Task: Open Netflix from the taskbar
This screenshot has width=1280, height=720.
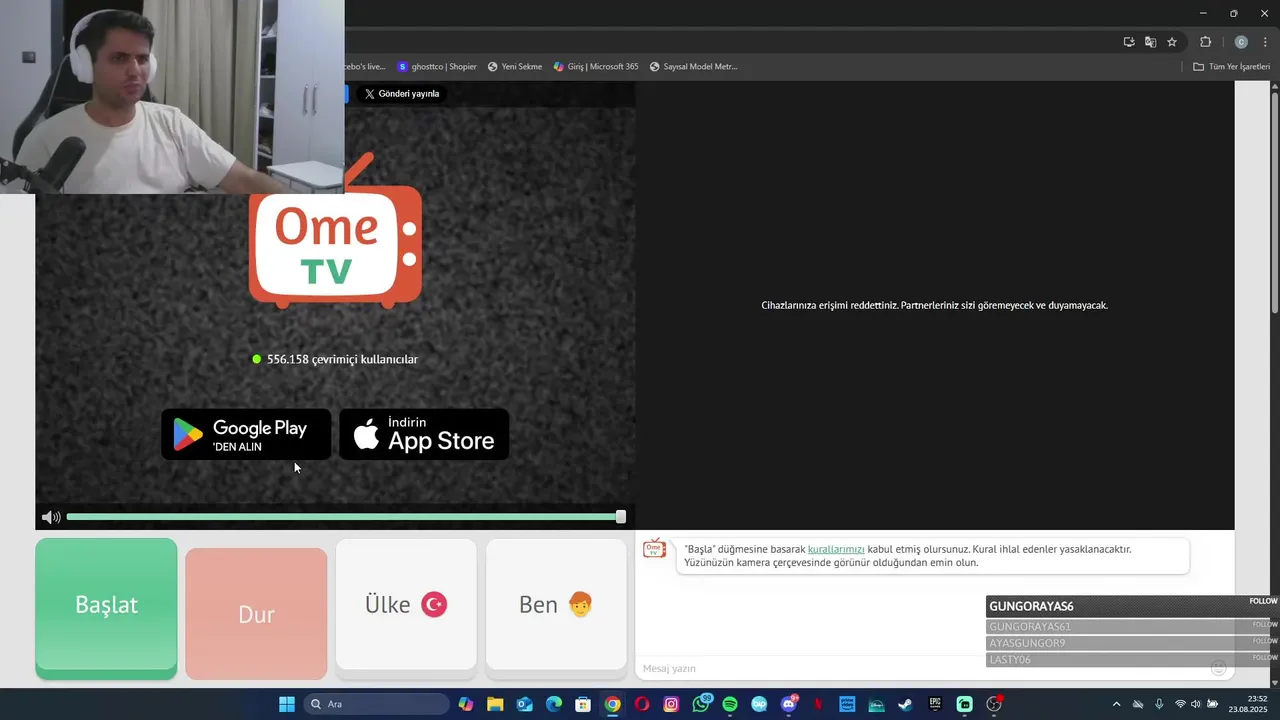Action: point(818,704)
